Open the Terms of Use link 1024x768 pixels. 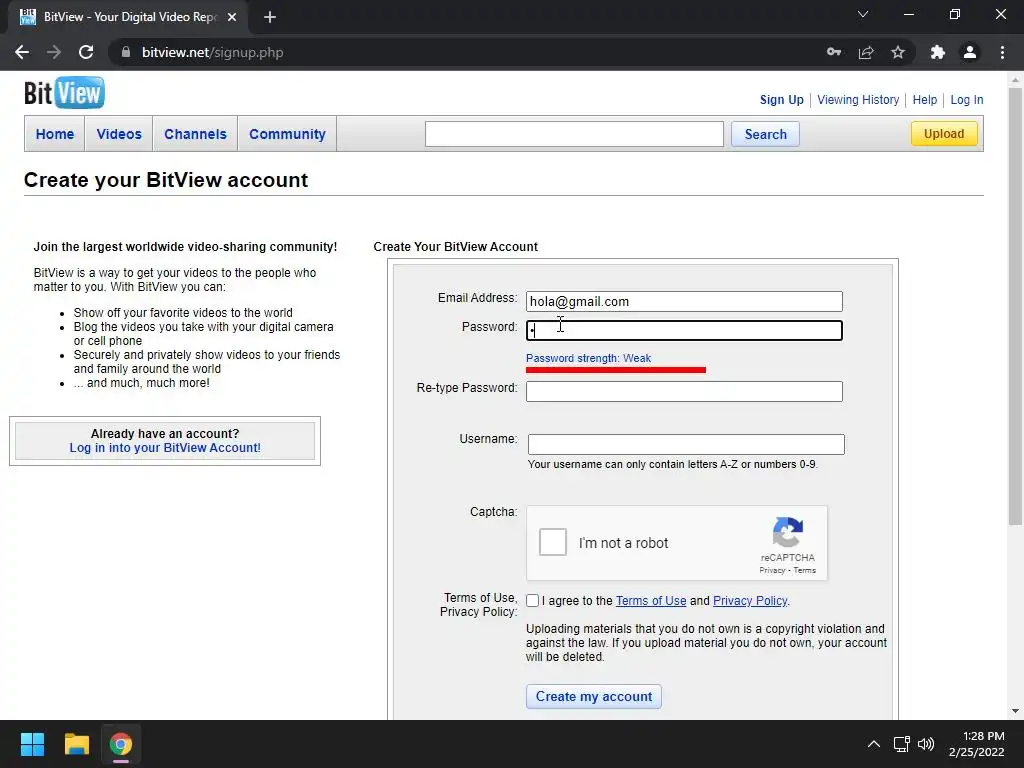point(651,601)
